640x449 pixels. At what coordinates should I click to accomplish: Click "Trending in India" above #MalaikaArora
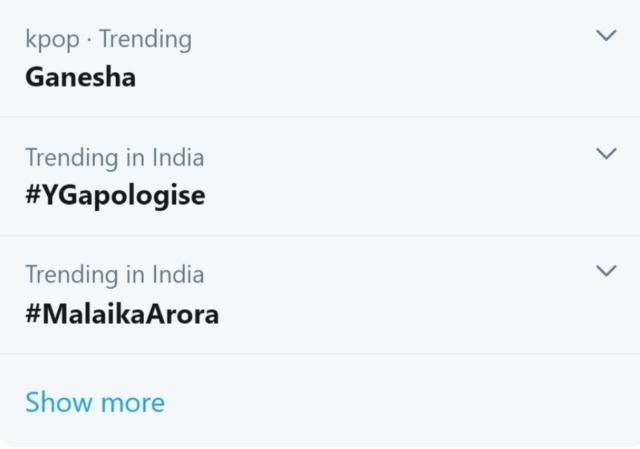point(114,274)
